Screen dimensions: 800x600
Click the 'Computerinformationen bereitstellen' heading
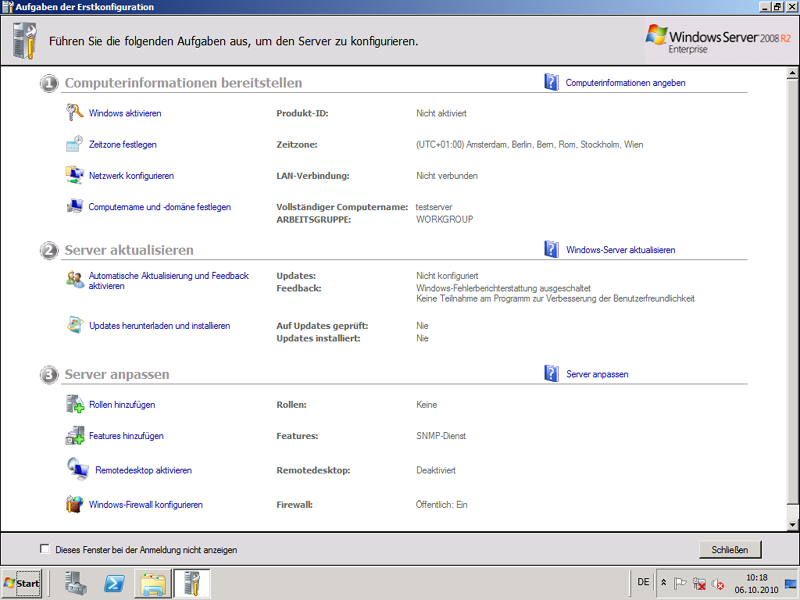pos(183,83)
